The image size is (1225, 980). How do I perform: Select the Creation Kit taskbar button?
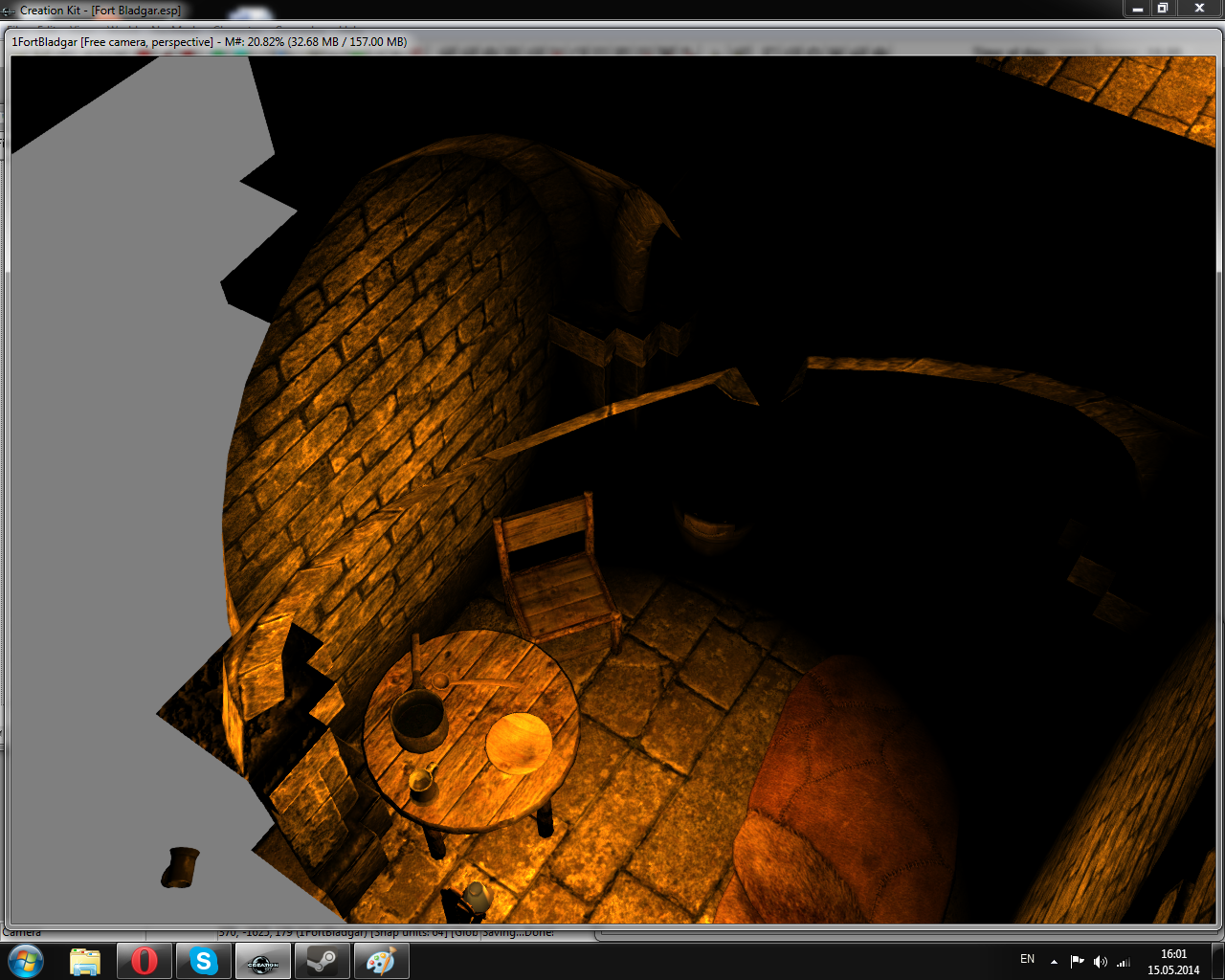[x=263, y=961]
